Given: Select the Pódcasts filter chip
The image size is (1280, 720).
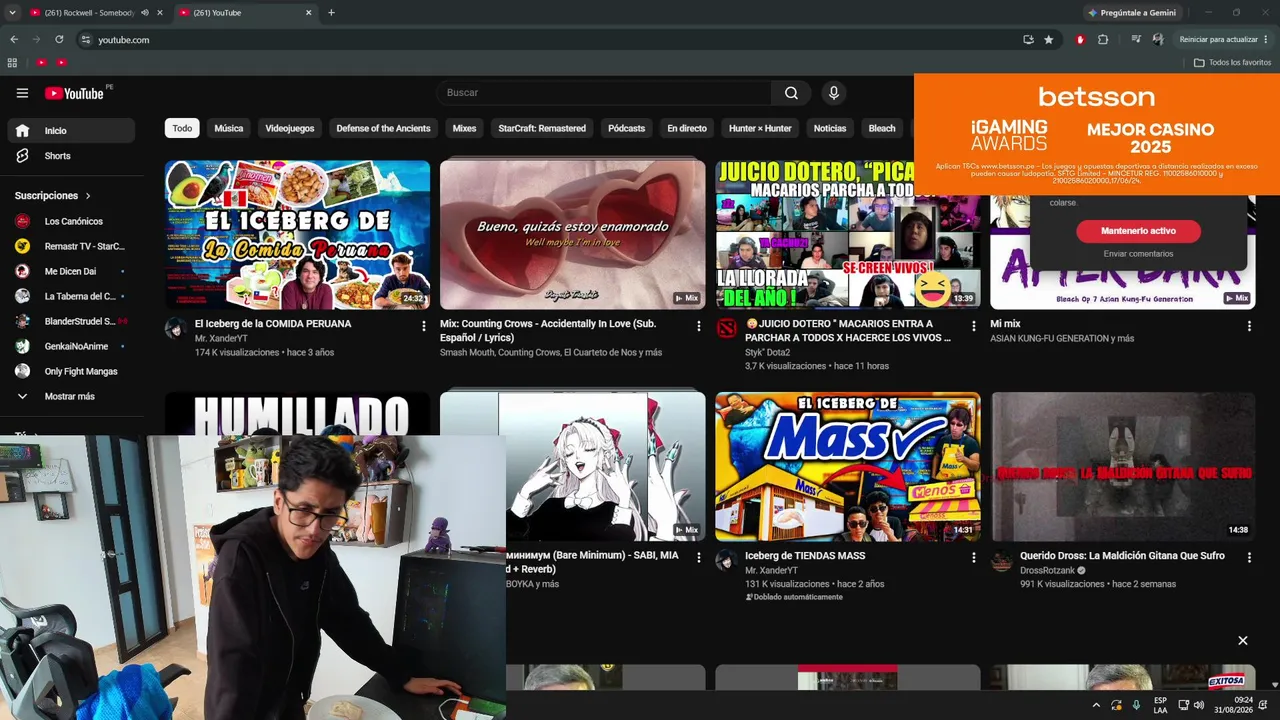Looking at the screenshot, I should tap(627, 128).
